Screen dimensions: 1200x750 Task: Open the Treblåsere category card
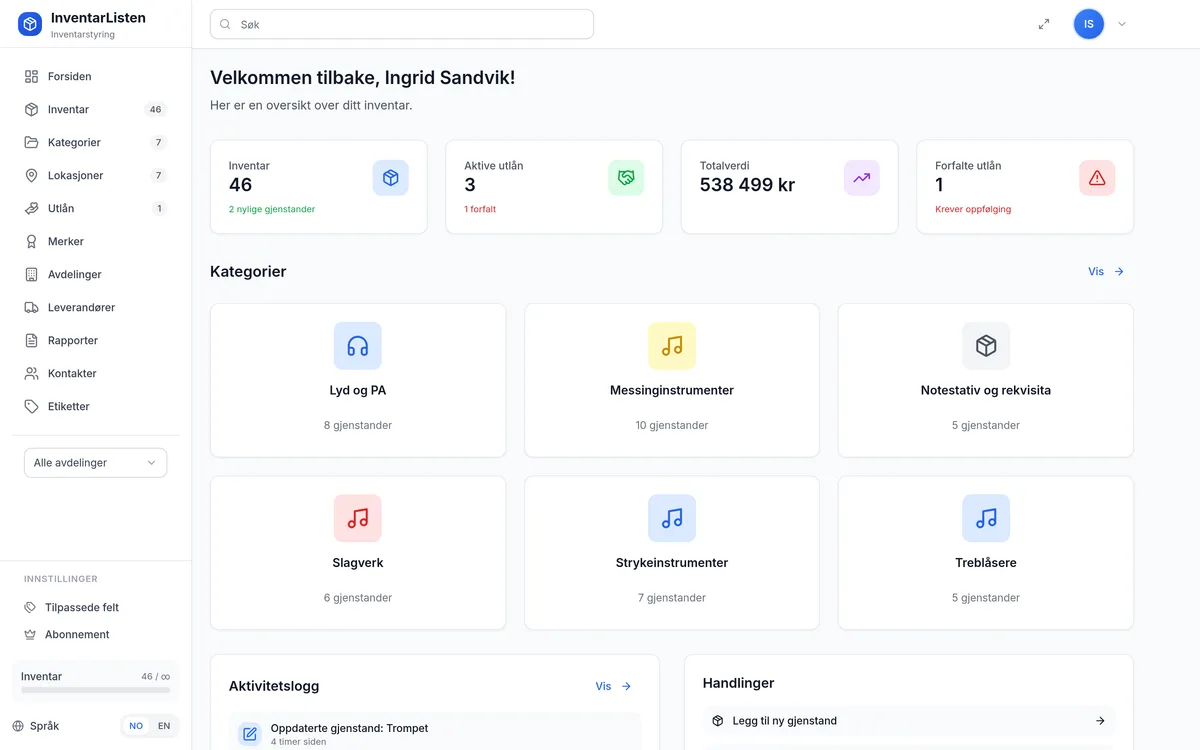(986, 553)
